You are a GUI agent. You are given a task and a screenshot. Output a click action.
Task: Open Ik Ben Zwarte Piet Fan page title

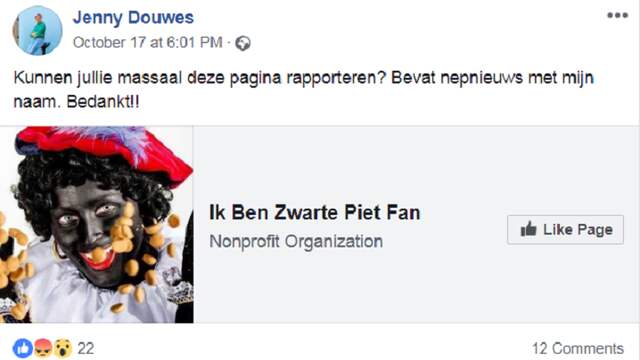point(315,213)
